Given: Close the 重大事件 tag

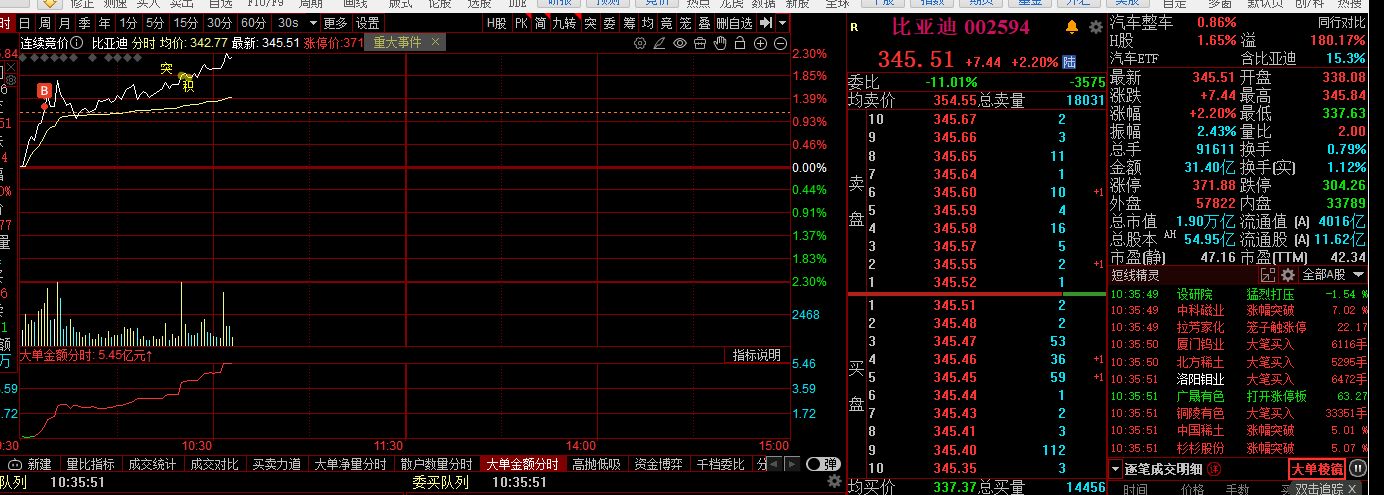Looking at the screenshot, I should coord(436,42).
